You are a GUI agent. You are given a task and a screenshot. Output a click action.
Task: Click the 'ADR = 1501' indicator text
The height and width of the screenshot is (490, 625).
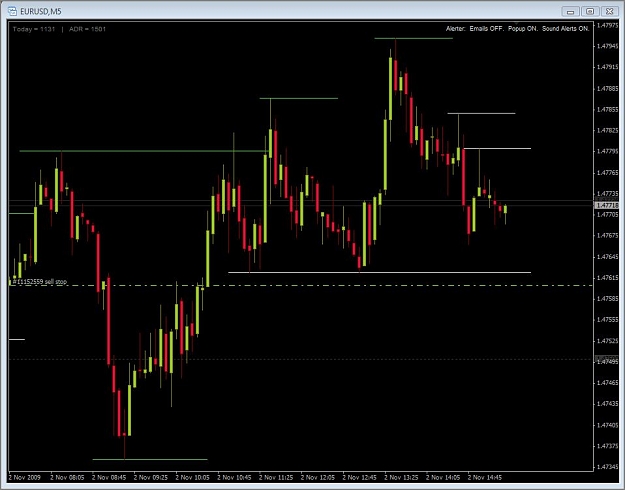(87, 29)
